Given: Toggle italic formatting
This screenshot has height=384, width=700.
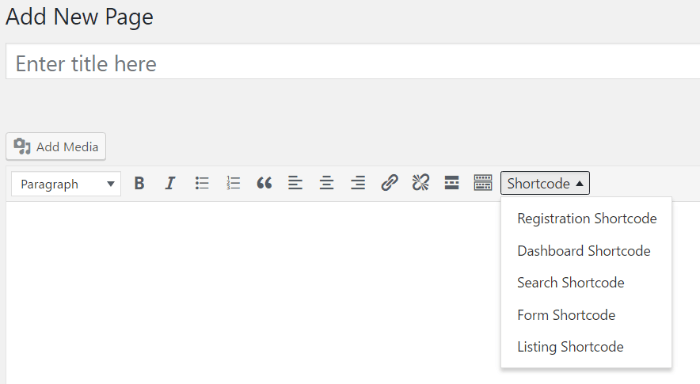Looking at the screenshot, I should coord(170,183).
